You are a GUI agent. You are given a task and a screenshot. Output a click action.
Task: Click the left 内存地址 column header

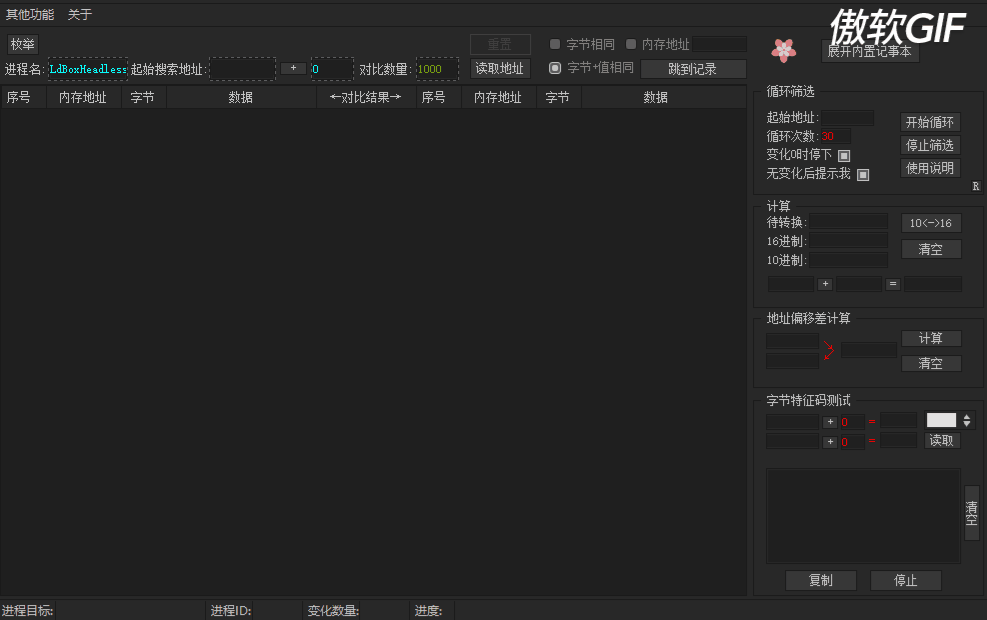coord(84,98)
